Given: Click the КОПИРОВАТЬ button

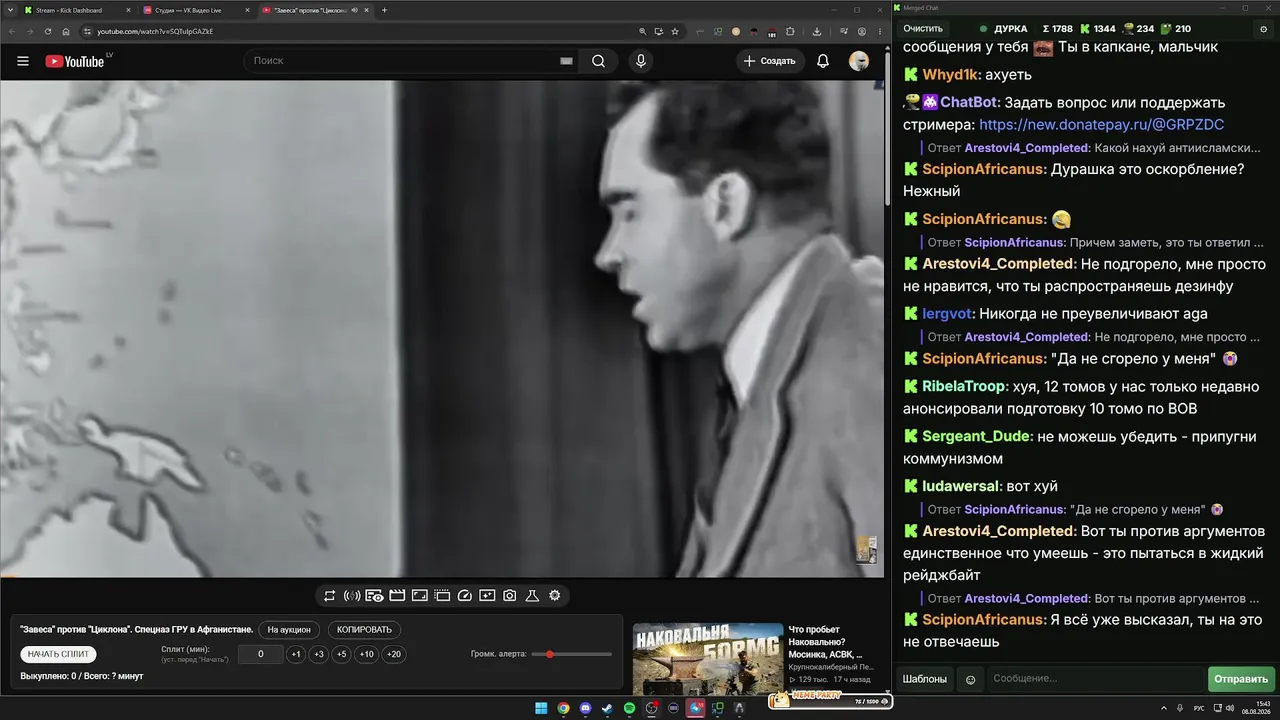Looking at the screenshot, I should (x=364, y=630).
